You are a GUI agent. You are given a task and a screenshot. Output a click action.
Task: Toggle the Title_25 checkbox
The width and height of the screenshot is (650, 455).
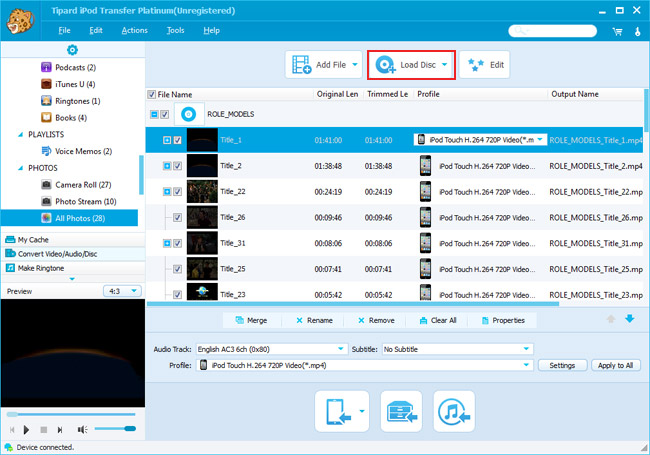177,269
